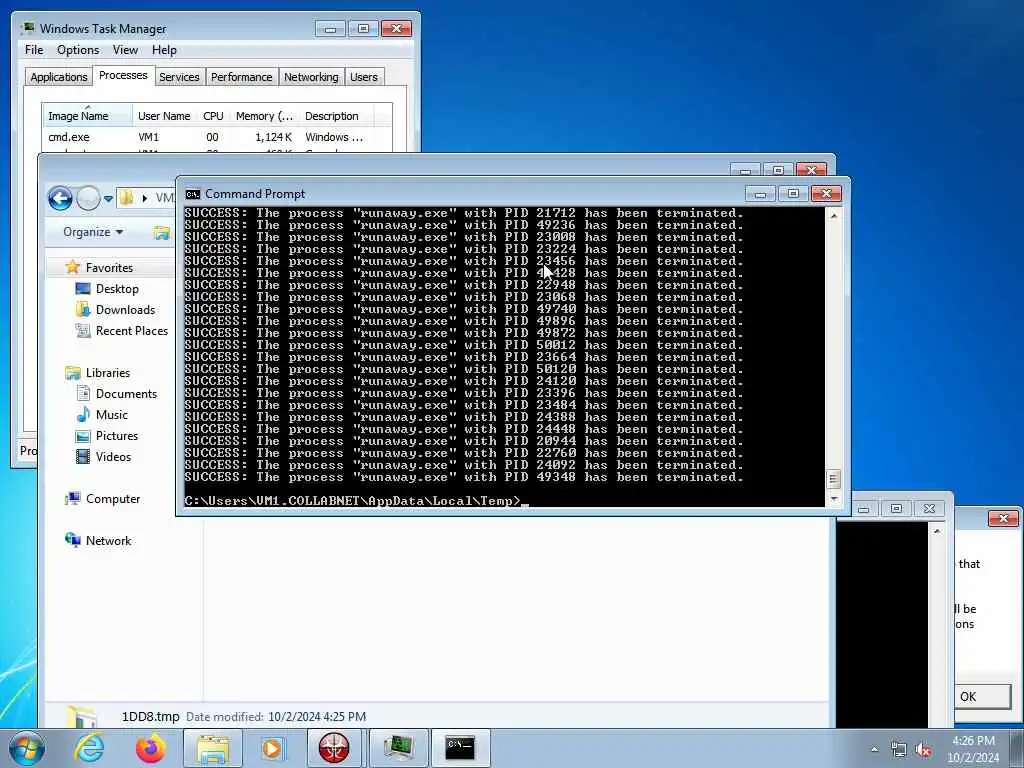
Task: Open Task Manager File menu
Action: point(34,50)
